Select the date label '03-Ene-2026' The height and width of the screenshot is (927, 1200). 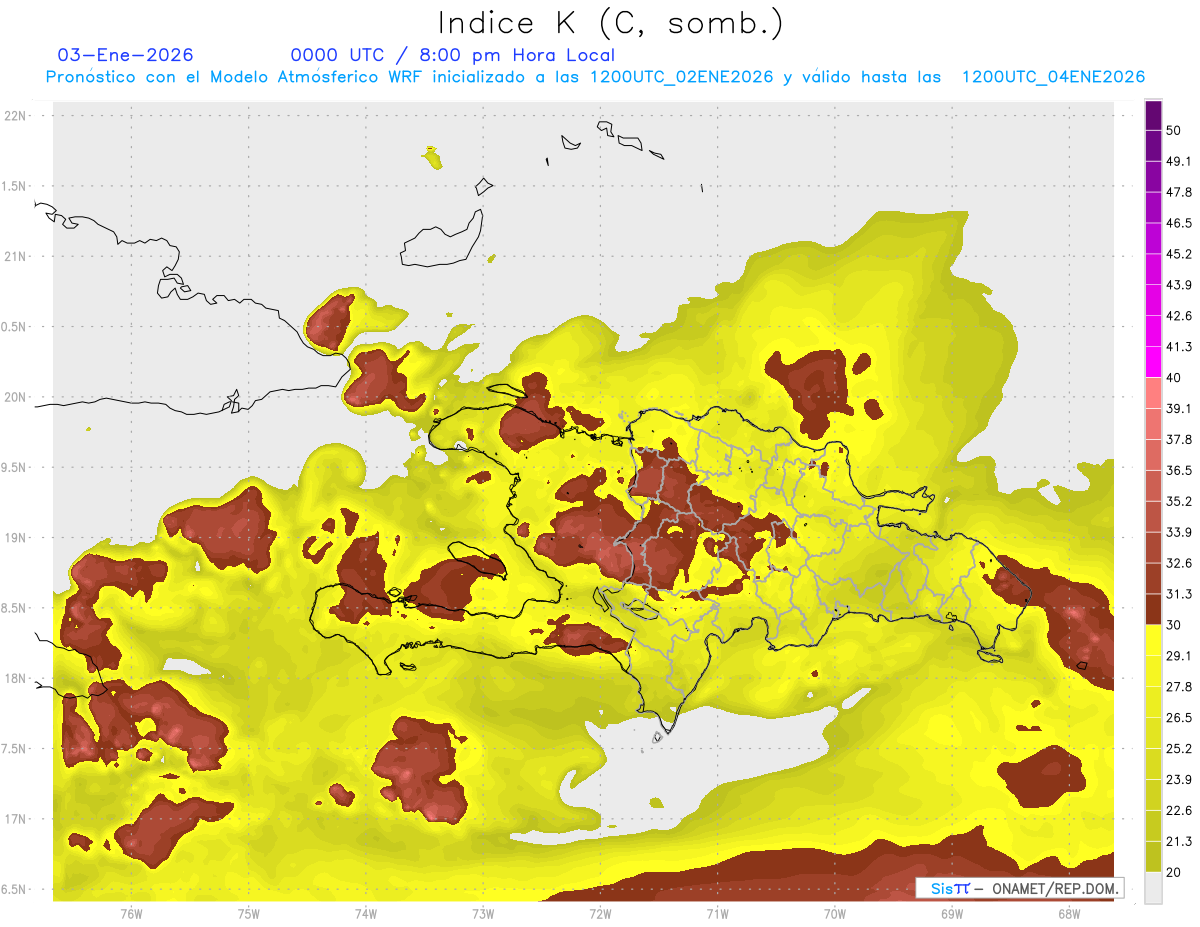(x=126, y=55)
